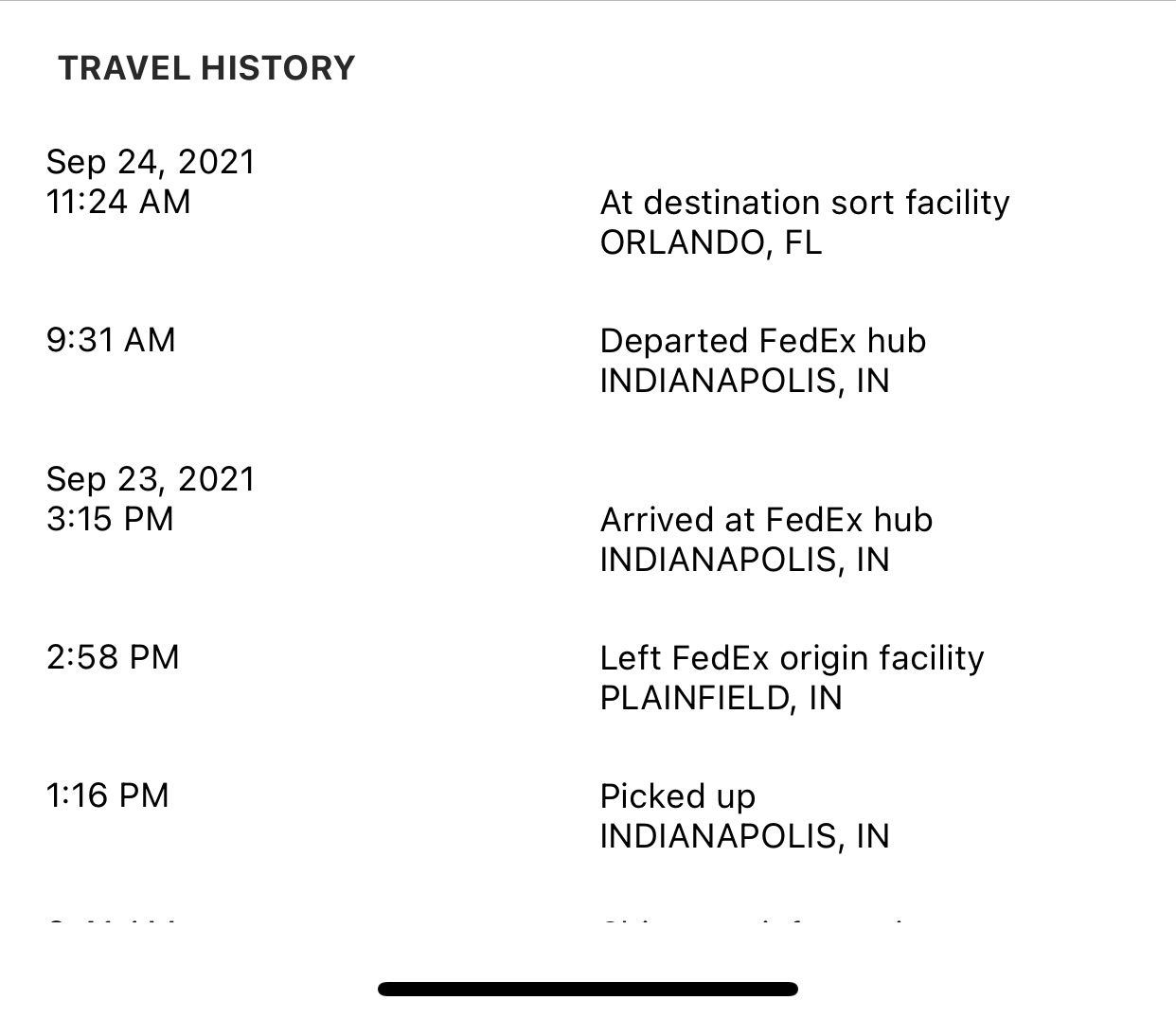Tap the 11:24 AM timestamp
The height and width of the screenshot is (1018, 1176).
118,202
